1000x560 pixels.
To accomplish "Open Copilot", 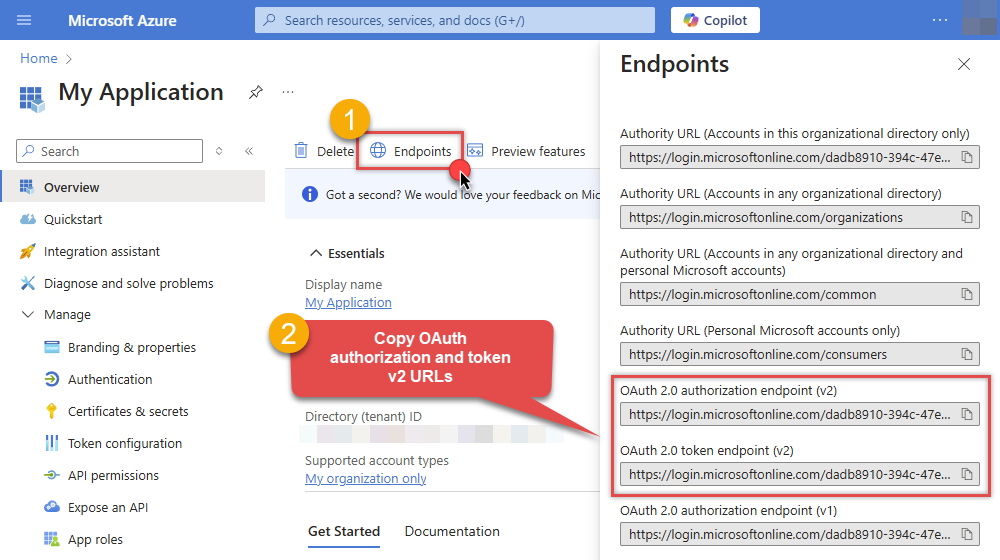I will (715, 20).
